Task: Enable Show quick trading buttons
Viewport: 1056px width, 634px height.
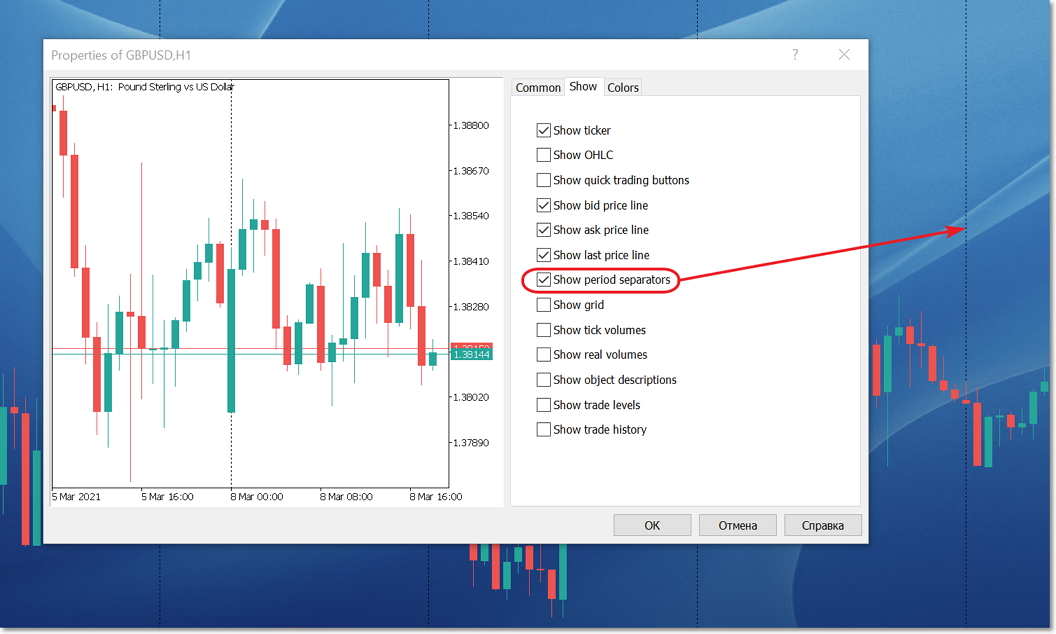Action: click(543, 180)
